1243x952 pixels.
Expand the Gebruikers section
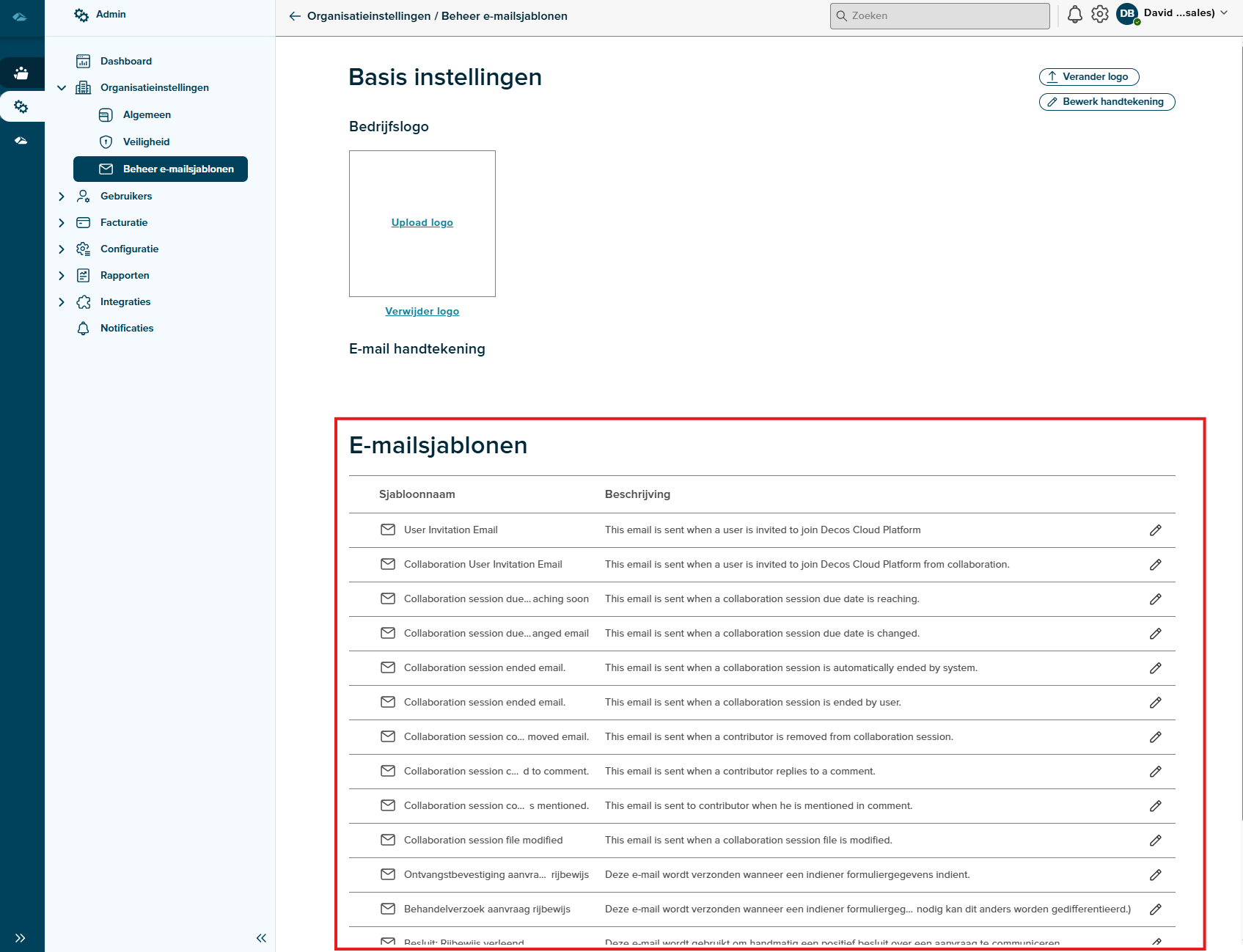[62, 196]
